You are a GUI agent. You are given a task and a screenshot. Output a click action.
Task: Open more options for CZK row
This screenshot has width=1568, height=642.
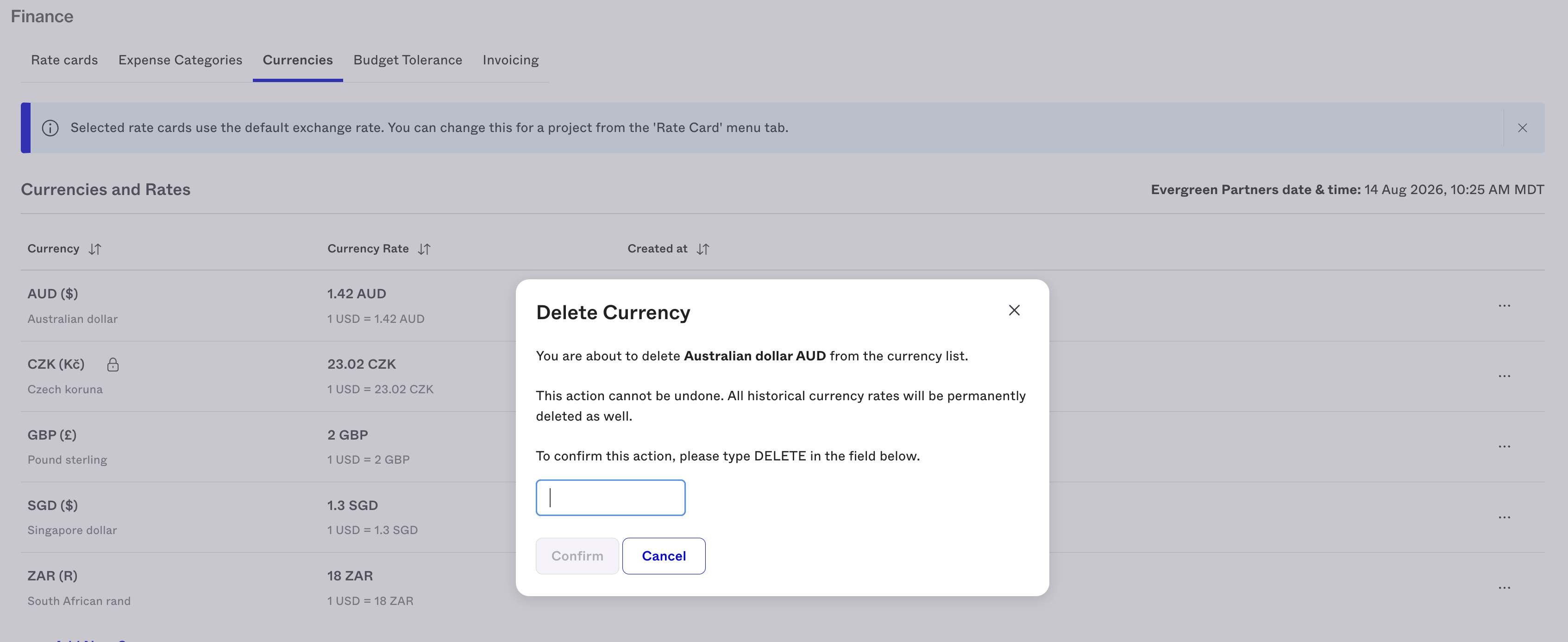pyautogui.click(x=1504, y=377)
